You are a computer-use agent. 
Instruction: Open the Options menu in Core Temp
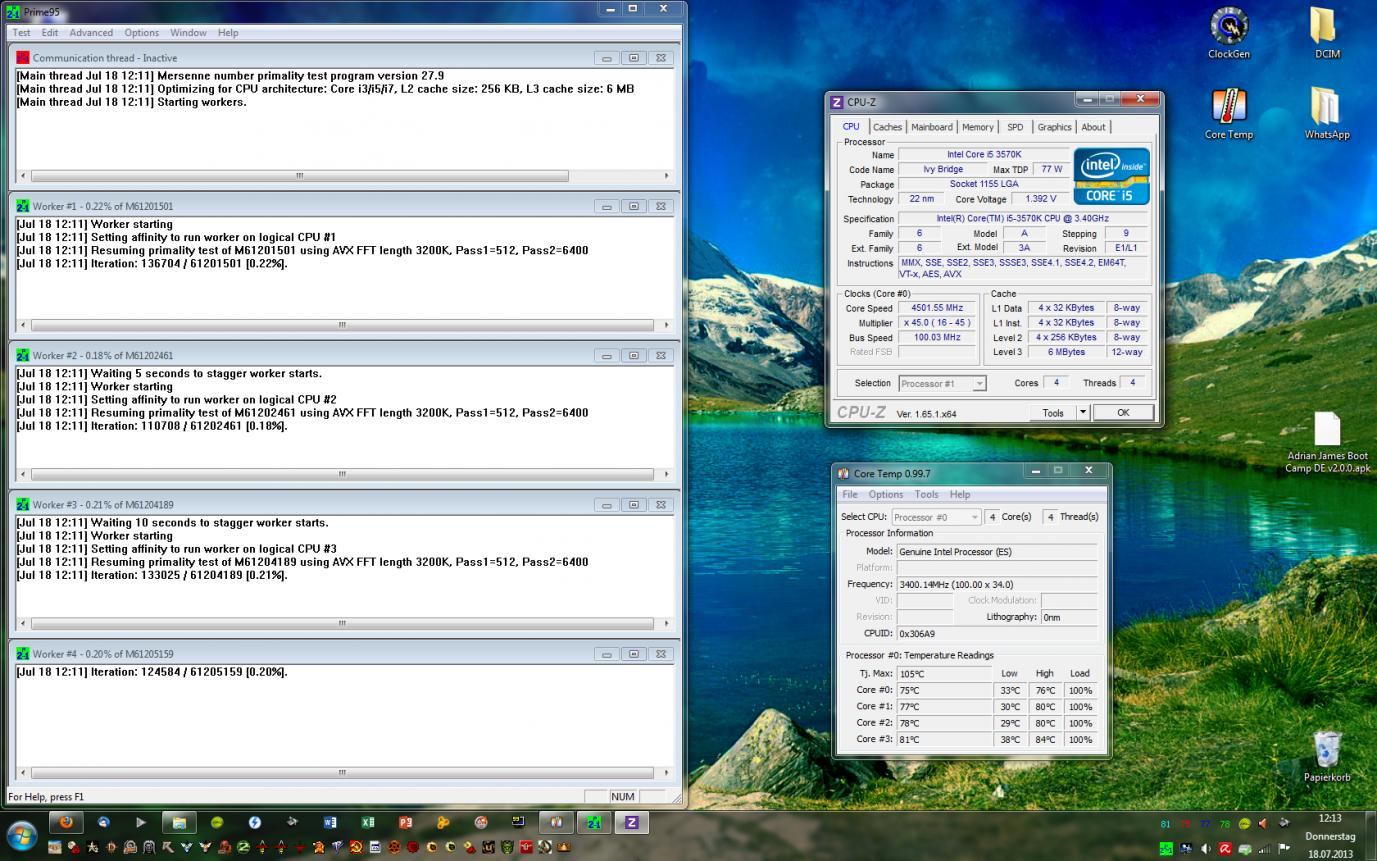click(x=885, y=494)
